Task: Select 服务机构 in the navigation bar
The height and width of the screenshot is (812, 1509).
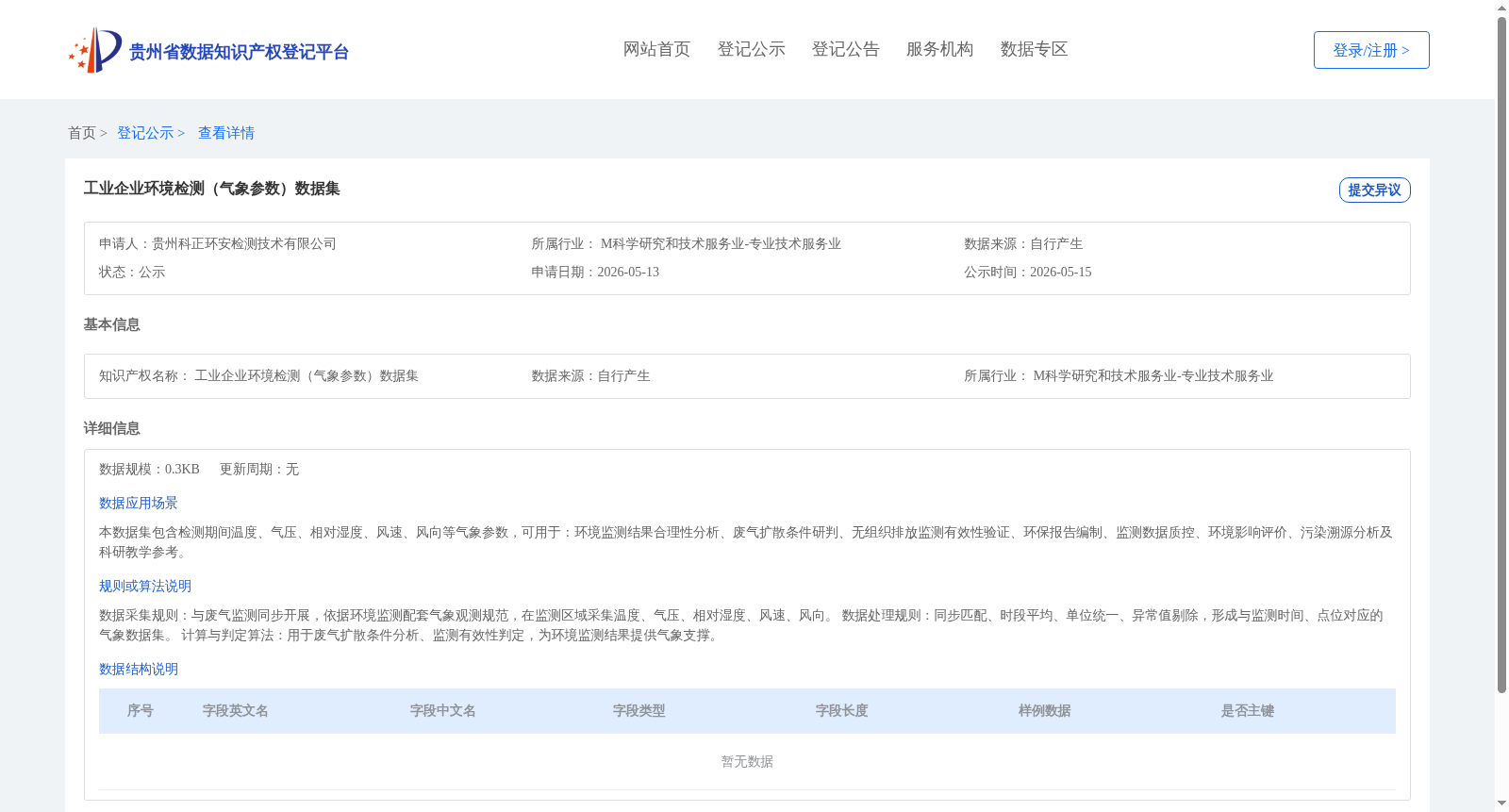Action: [x=939, y=49]
